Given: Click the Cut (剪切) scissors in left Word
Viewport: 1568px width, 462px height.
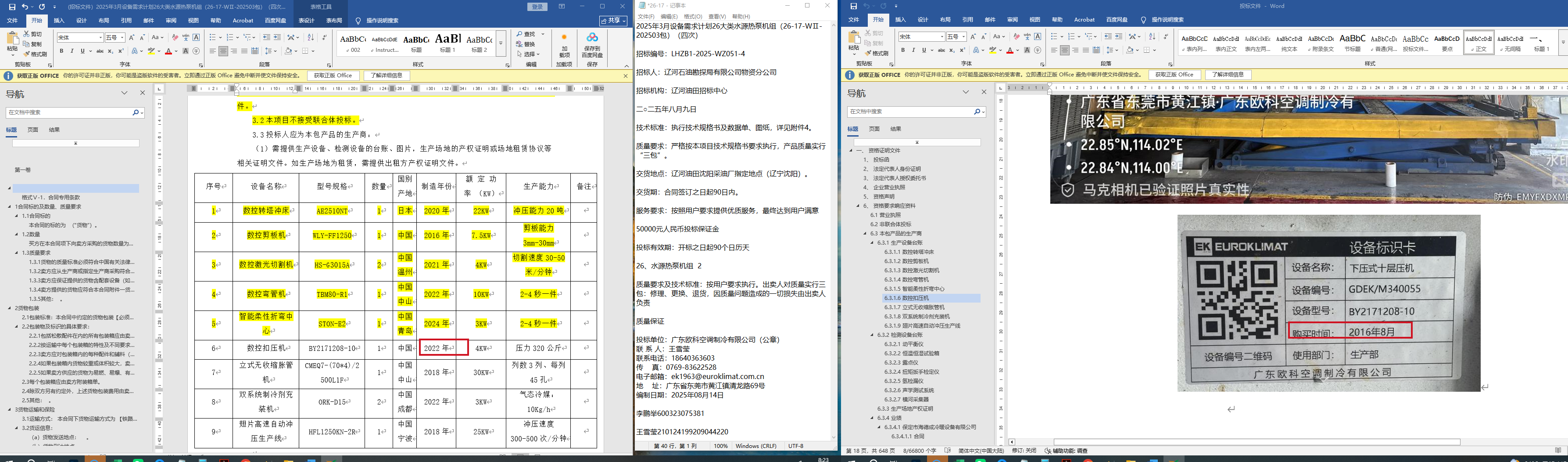Looking at the screenshot, I should pyautogui.click(x=33, y=35).
